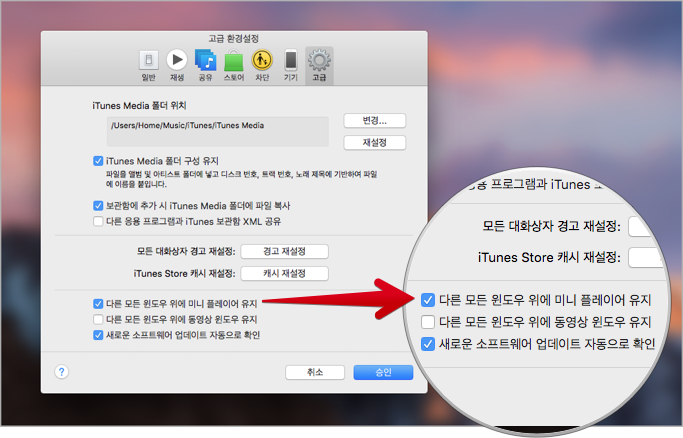
Task: Click the 경고 재설정 button
Action: (284, 251)
